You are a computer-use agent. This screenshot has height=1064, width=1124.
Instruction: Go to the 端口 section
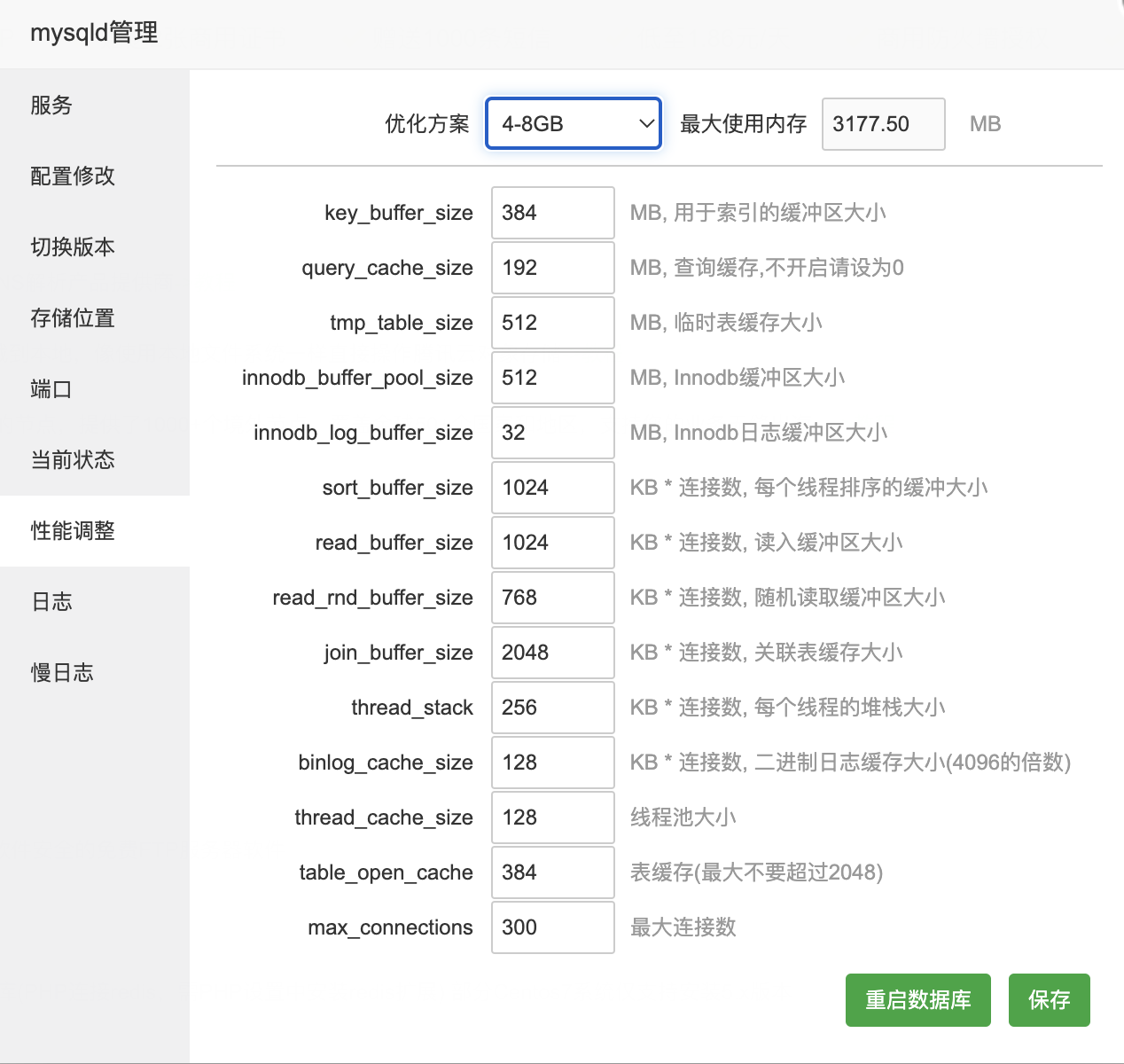click(x=51, y=389)
